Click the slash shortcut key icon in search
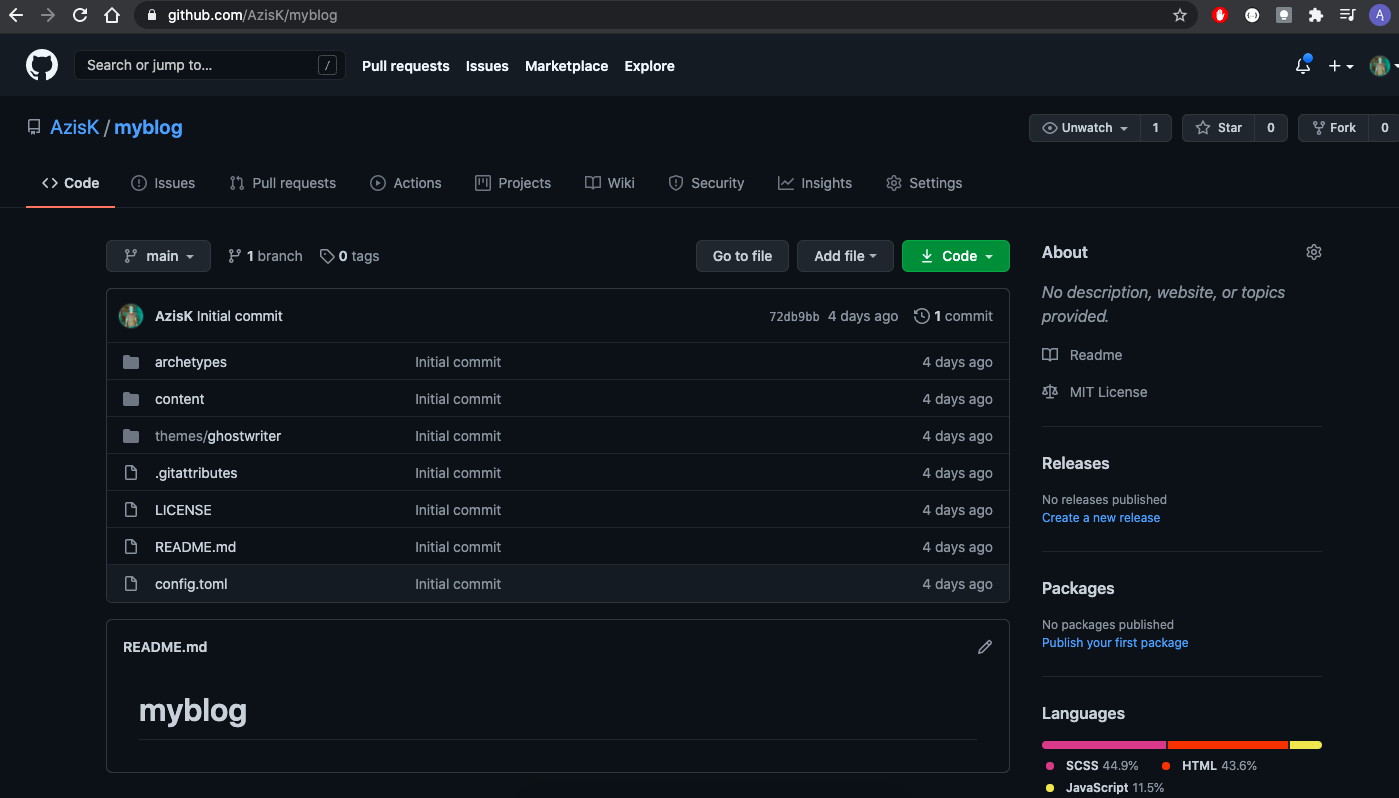This screenshot has height=798, width=1399. point(327,65)
